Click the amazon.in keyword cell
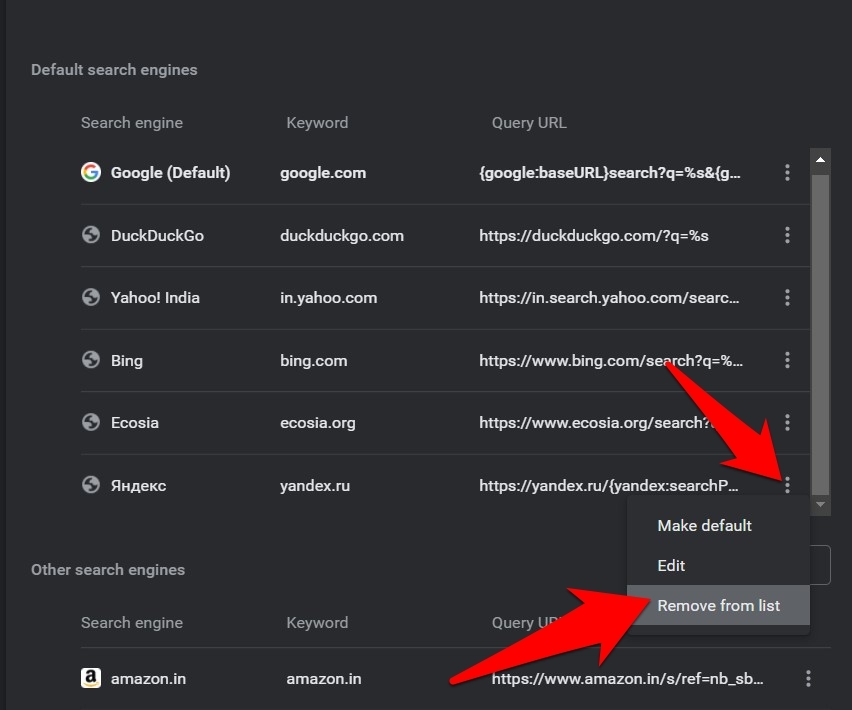This screenshot has width=852, height=710. 323,678
